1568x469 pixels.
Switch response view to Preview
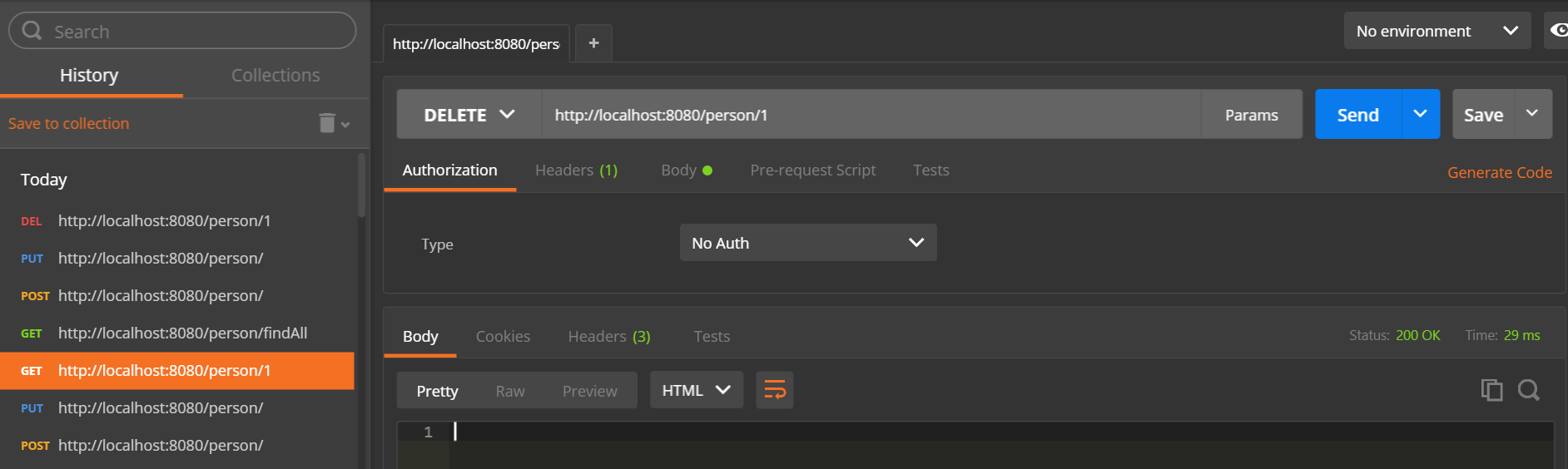point(589,391)
